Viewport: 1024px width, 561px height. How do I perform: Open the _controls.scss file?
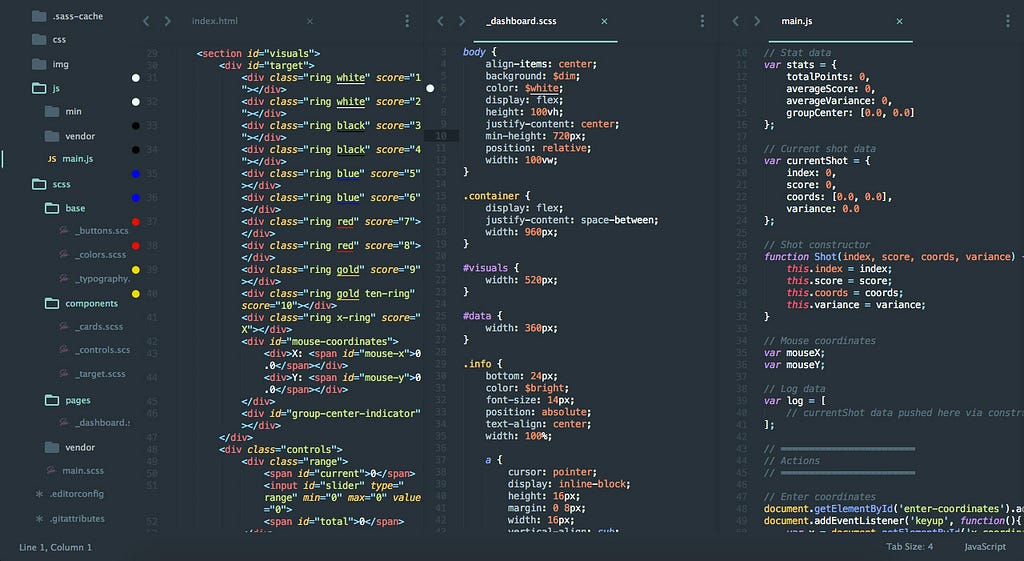click(95, 350)
